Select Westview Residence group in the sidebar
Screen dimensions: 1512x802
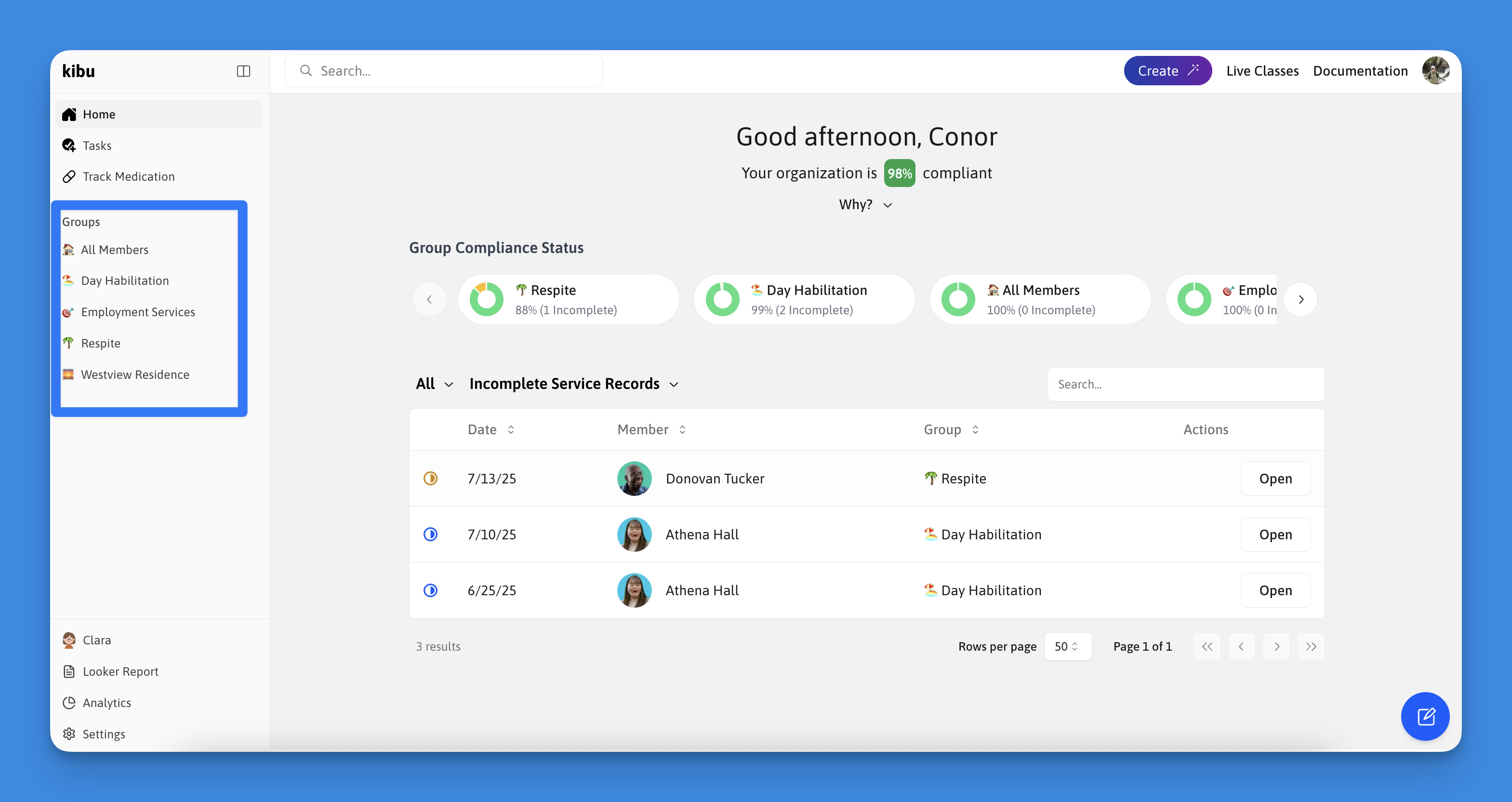point(134,374)
